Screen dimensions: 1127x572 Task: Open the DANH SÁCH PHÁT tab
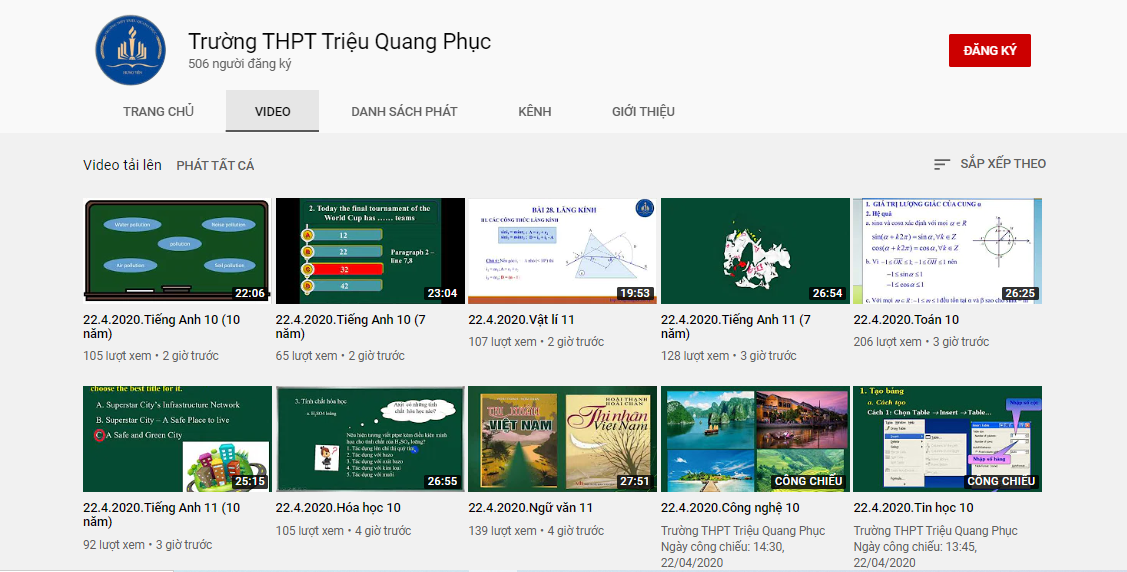(x=404, y=111)
